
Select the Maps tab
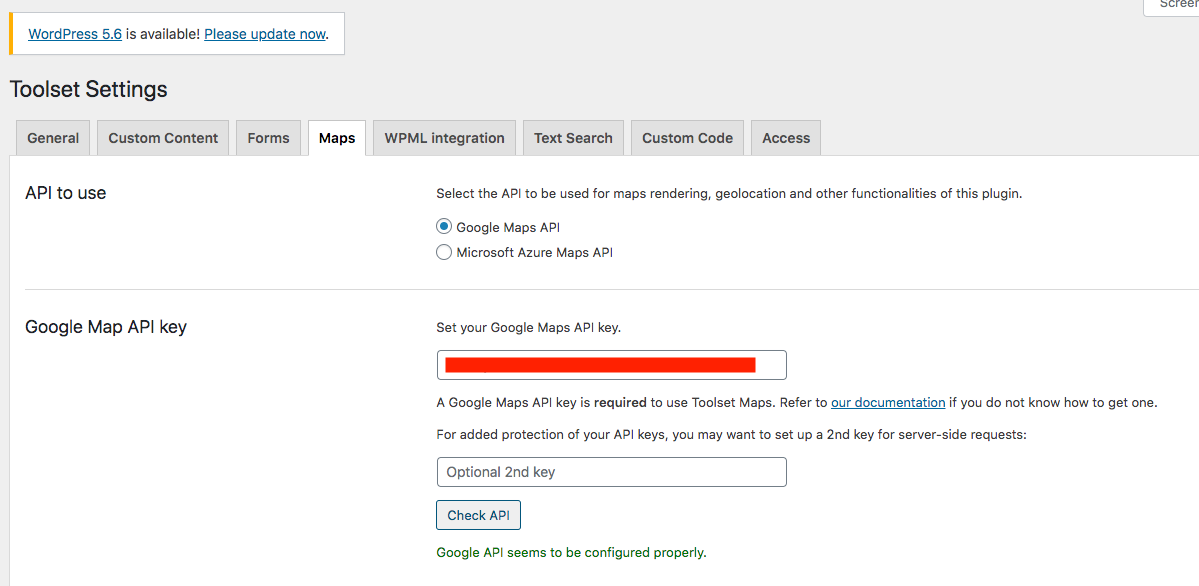coord(337,138)
